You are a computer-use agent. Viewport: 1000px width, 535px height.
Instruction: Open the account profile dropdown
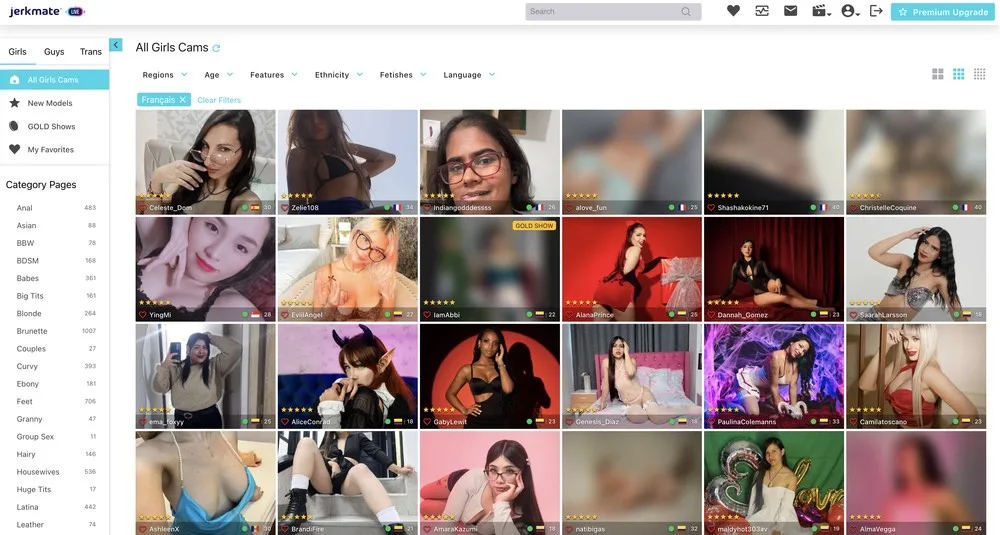click(x=850, y=11)
